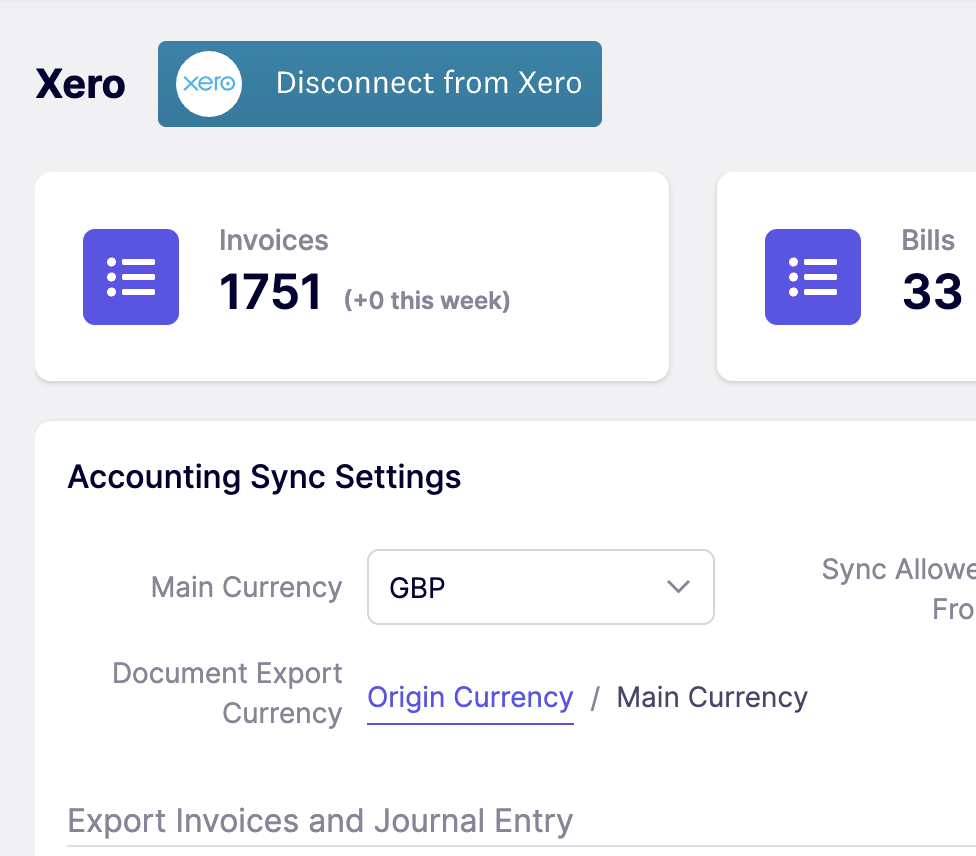The height and width of the screenshot is (856, 976).
Task: Toggle the Document Export Currency setting
Action: [x=470, y=697]
